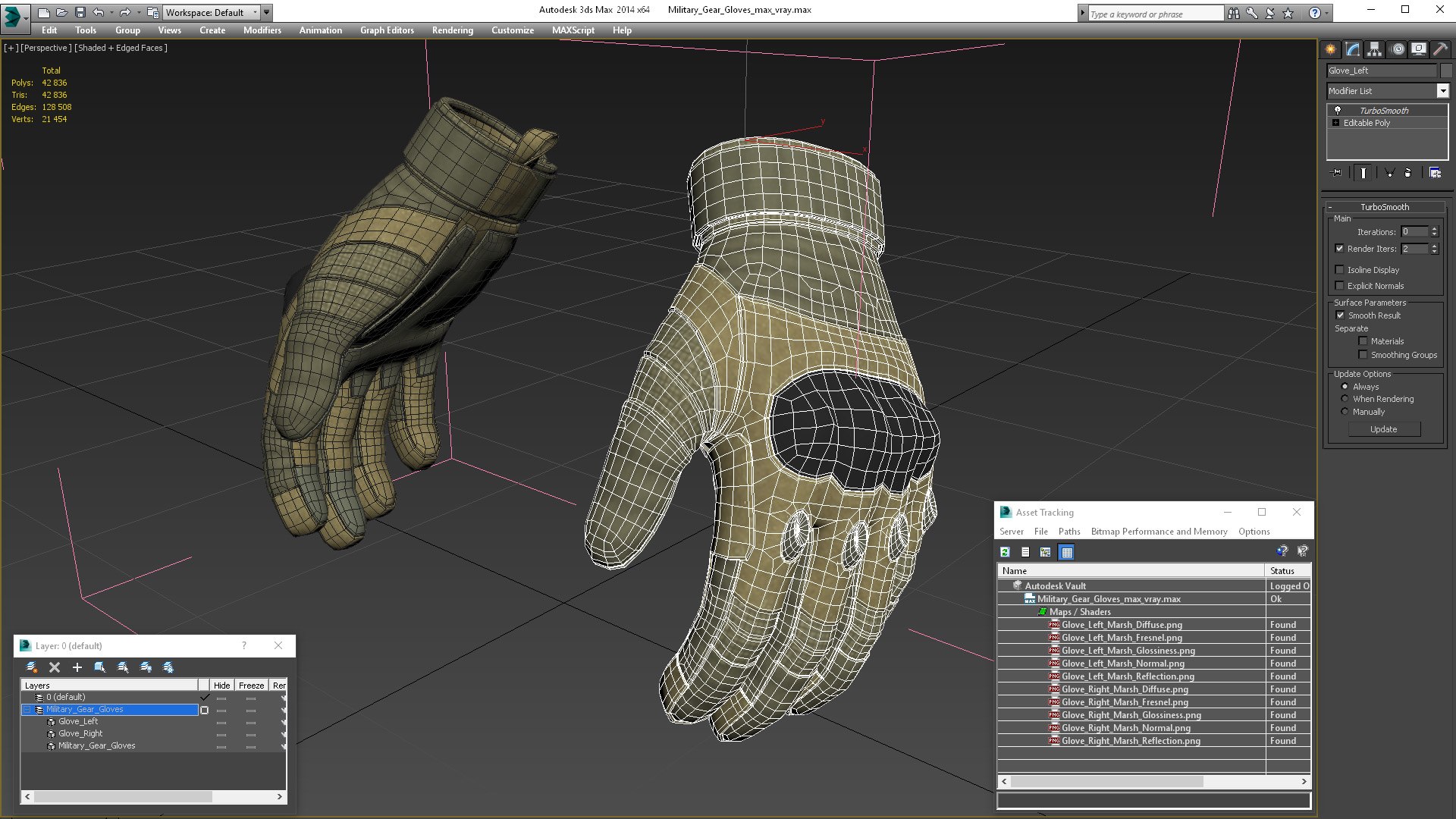Click Freeze/Unfreeze All Layers icon
The image size is (1456, 819).
pos(168,667)
